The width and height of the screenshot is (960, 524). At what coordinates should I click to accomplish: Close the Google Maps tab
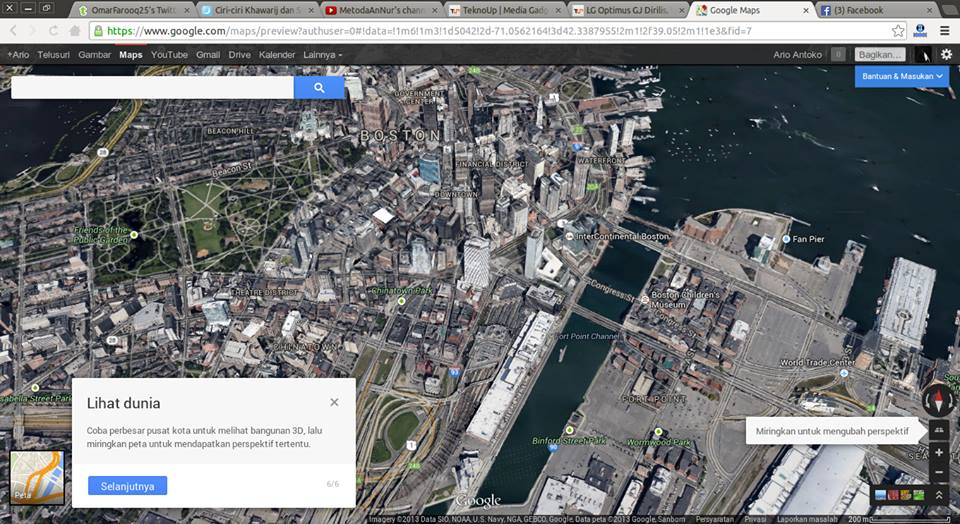pyautogui.click(x=806, y=10)
